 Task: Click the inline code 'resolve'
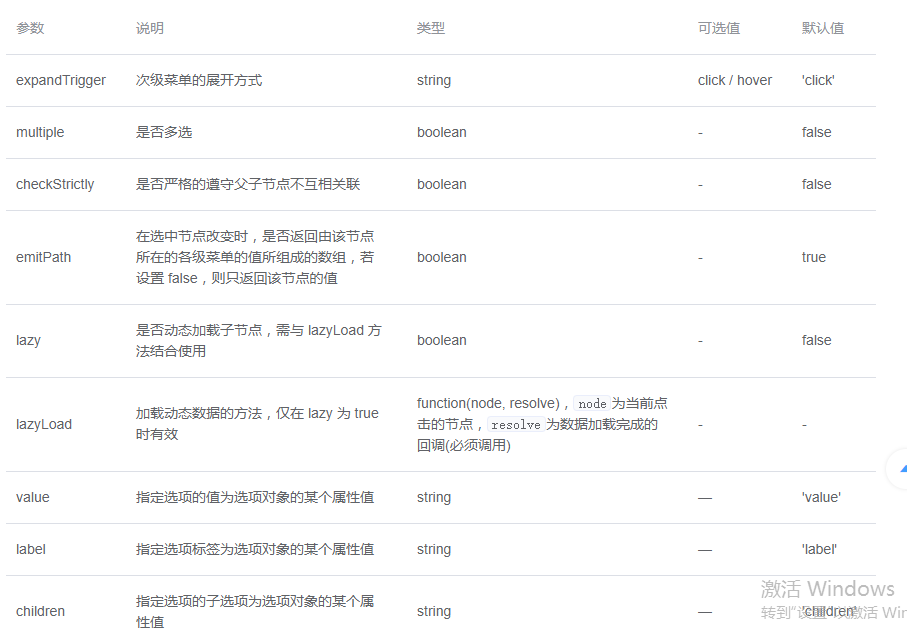coord(516,425)
